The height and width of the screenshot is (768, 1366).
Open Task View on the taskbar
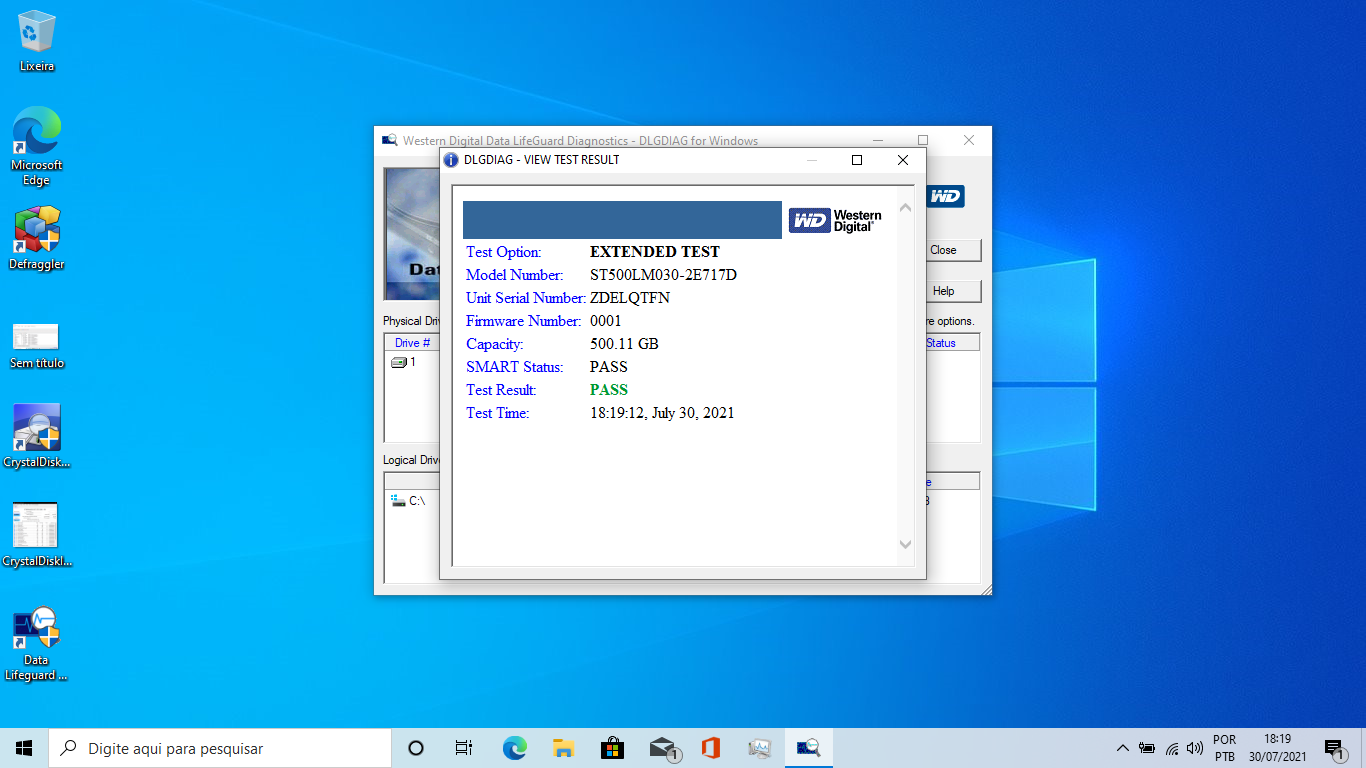point(464,748)
